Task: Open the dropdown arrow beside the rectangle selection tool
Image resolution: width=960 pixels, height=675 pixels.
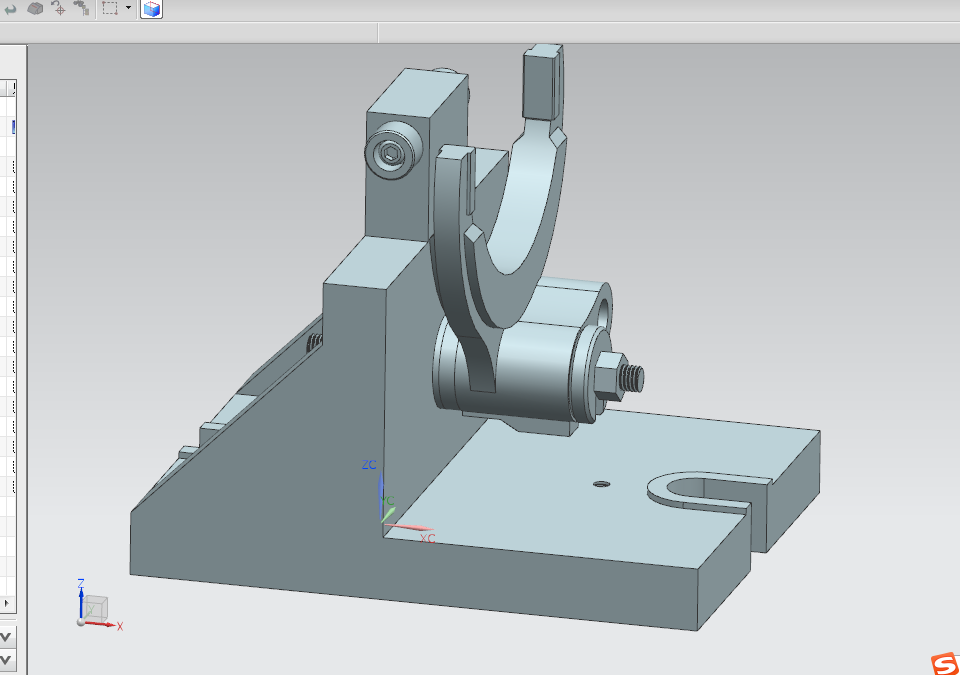Action: point(128,8)
